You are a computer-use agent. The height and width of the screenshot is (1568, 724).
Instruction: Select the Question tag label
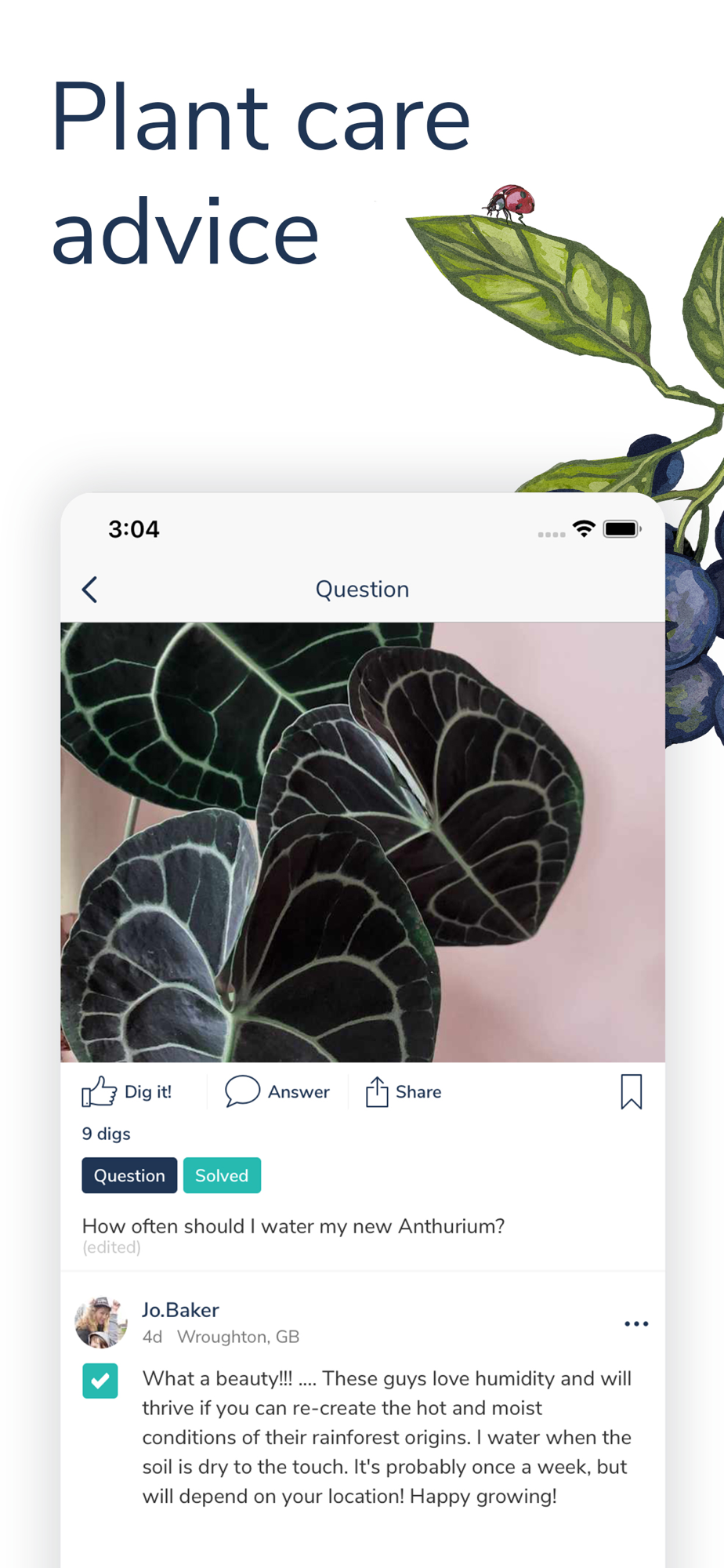click(129, 1175)
